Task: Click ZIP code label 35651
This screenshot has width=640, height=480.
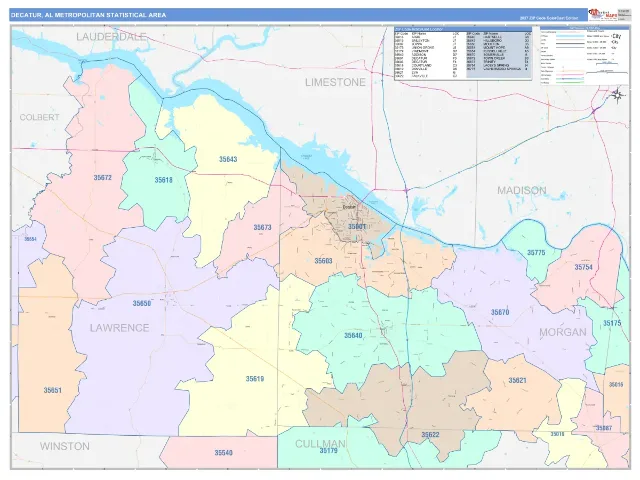Action: coord(53,390)
